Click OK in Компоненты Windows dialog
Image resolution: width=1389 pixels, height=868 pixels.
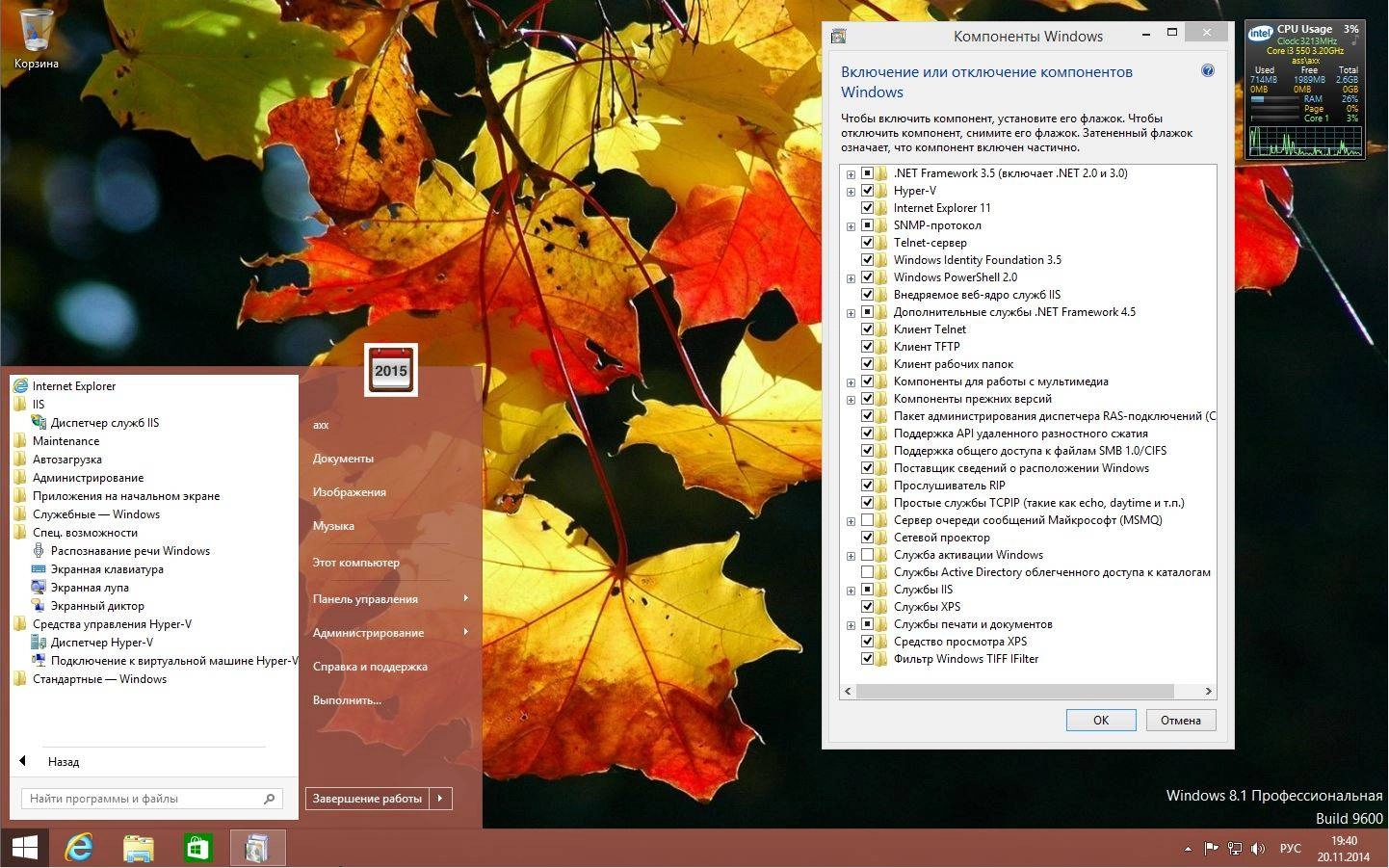click(x=1101, y=721)
